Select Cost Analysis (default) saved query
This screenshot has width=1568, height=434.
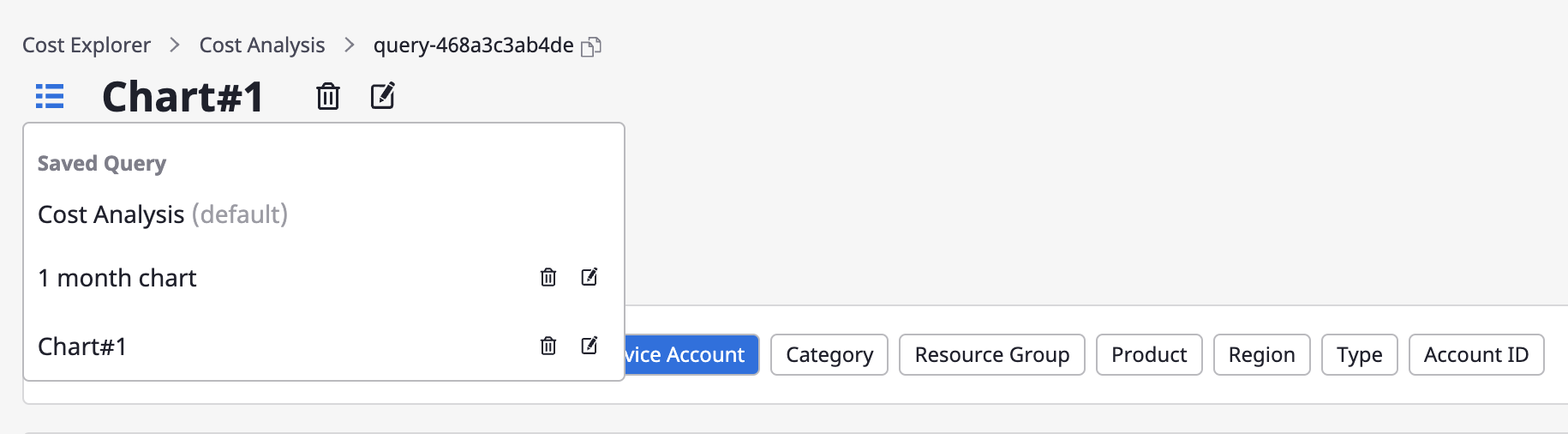163,214
